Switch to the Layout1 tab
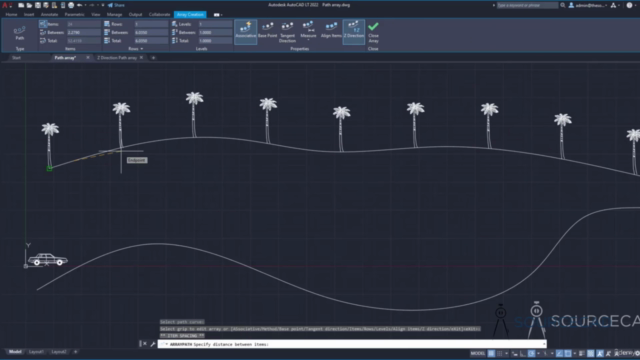This screenshot has width=640, height=360. [36, 351]
